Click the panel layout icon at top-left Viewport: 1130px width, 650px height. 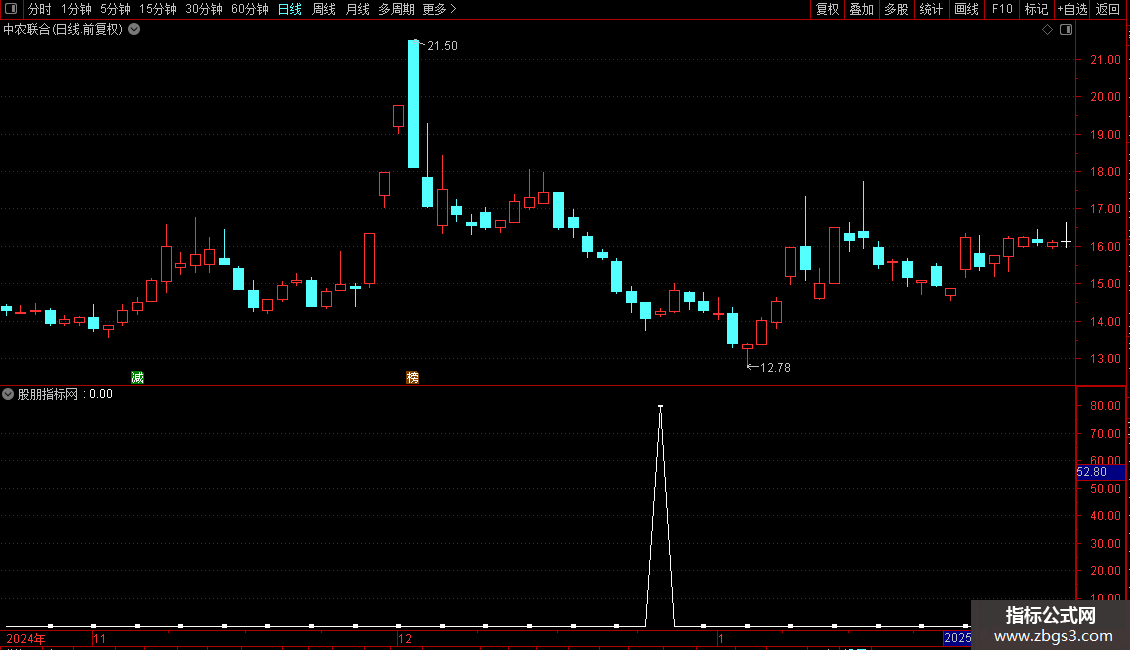click(x=11, y=9)
